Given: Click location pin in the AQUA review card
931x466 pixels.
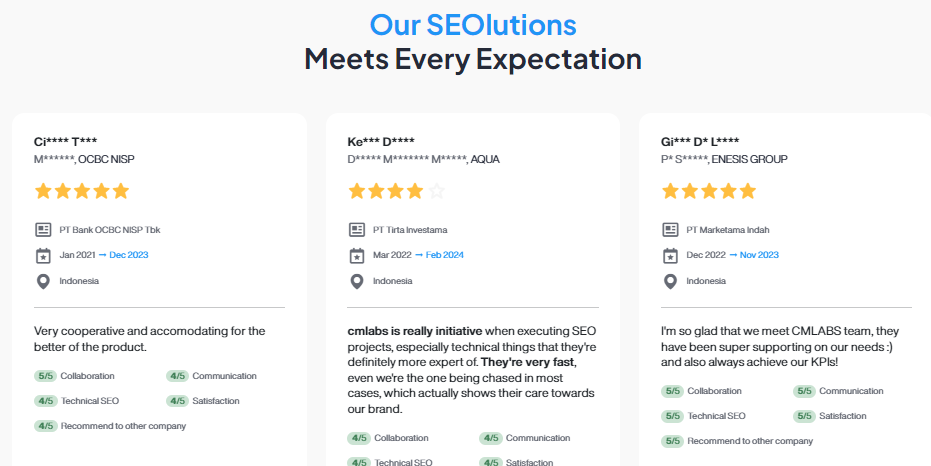Looking at the screenshot, I should point(357,281).
